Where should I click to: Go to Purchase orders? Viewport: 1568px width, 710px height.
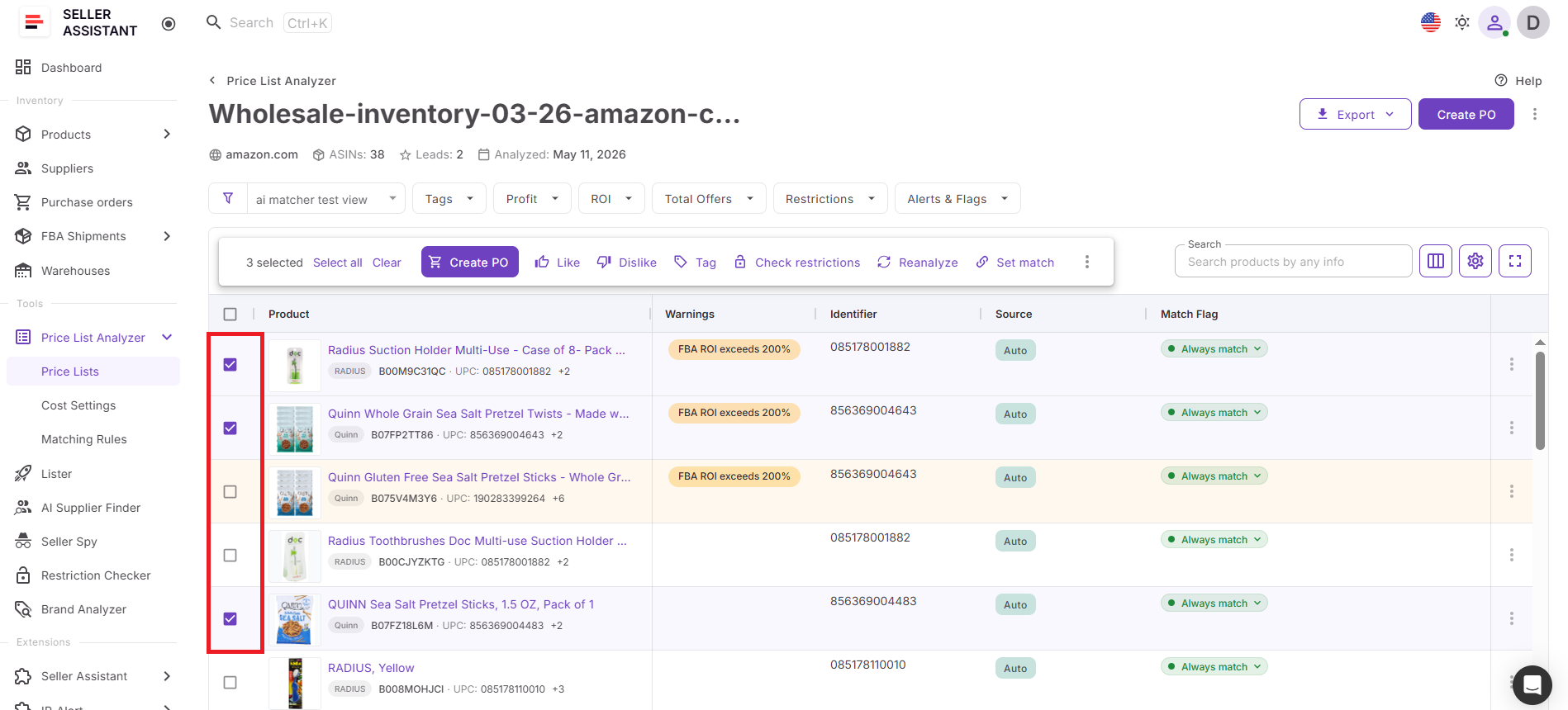click(87, 202)
